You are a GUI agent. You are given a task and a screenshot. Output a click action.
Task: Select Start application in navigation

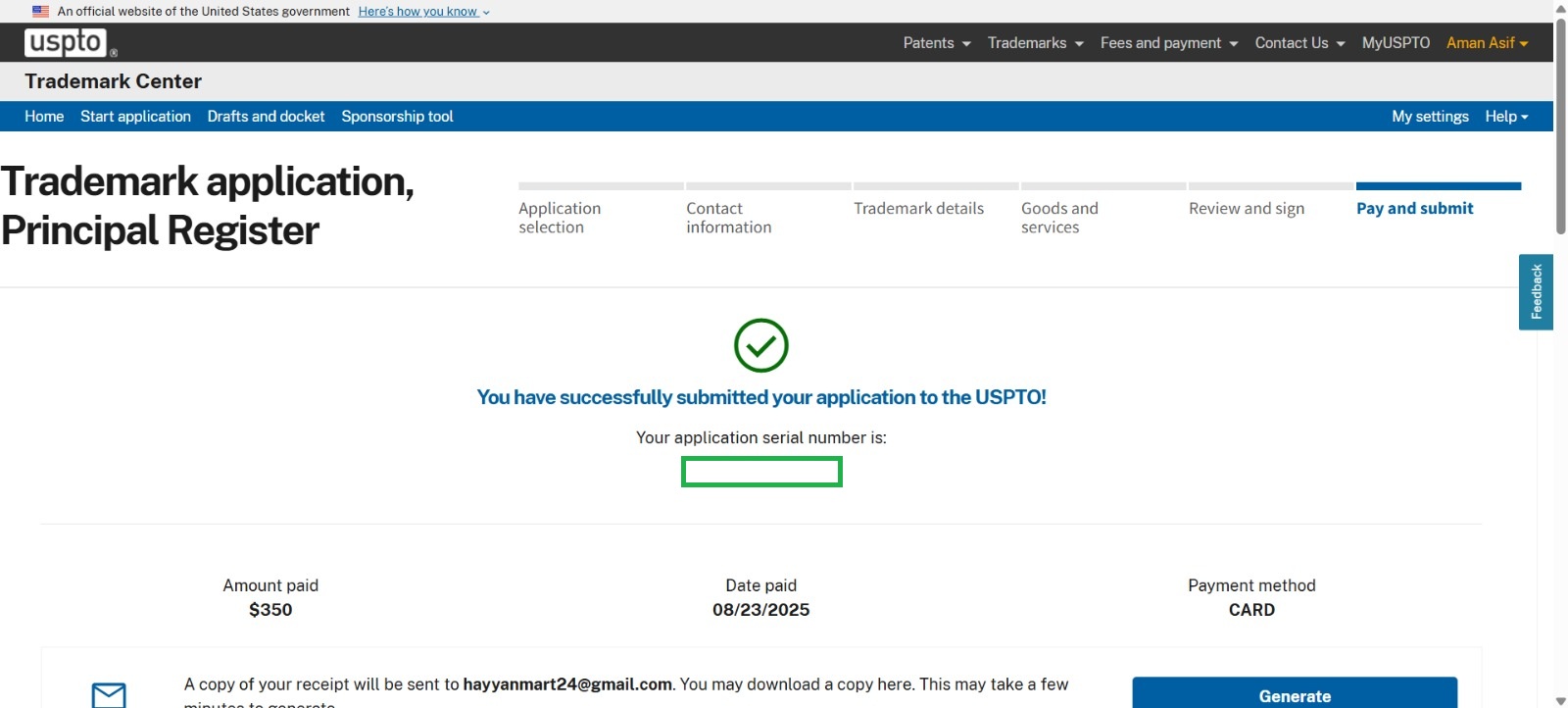coord(135,117)
